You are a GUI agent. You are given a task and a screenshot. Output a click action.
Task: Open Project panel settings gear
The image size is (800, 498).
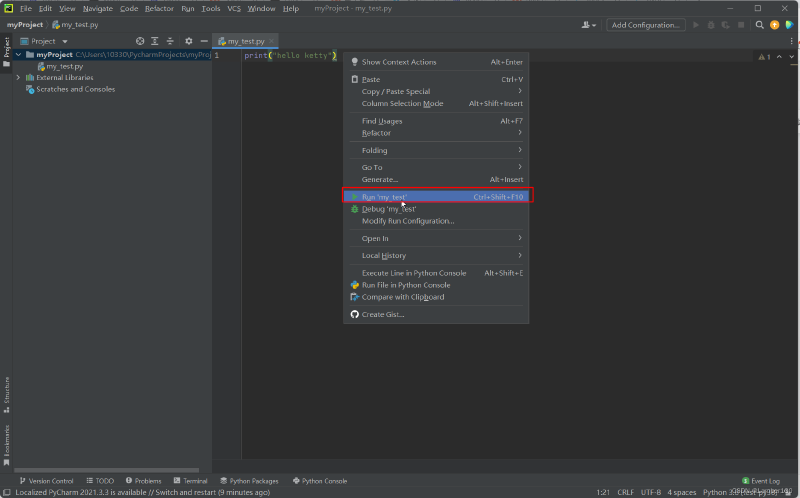[189, 41]
